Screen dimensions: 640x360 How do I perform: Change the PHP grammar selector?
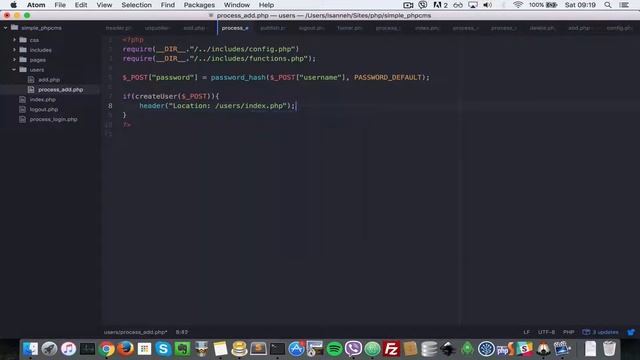tap(569, 332)
